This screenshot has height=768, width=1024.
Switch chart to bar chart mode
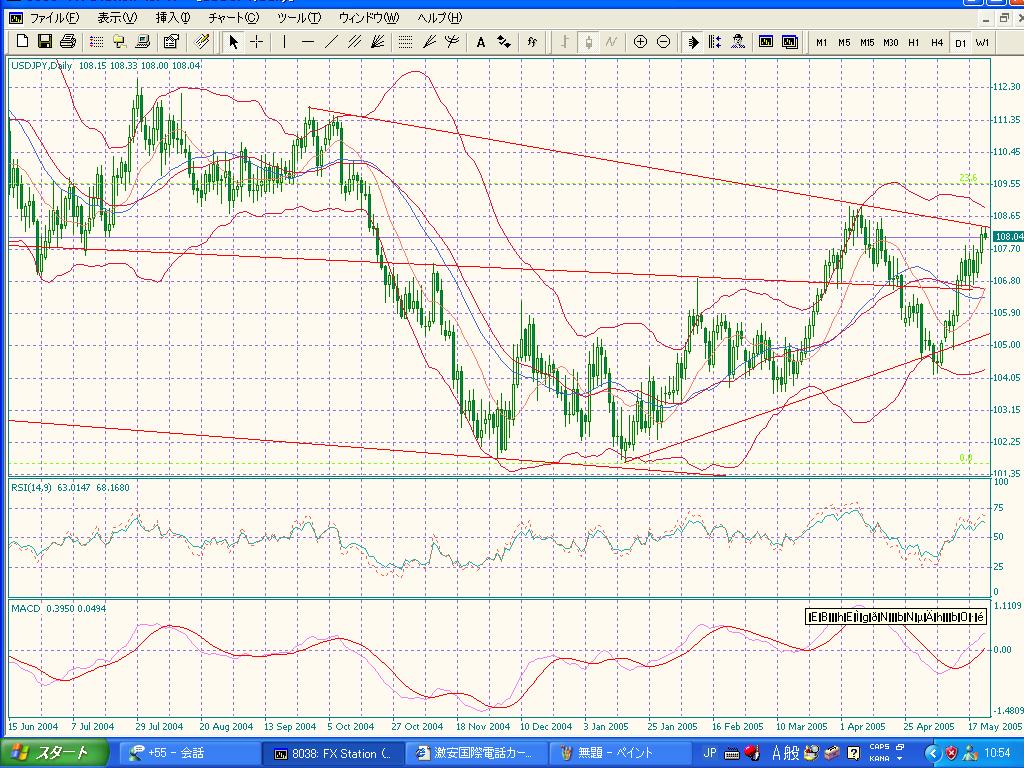[x=565, y=41]
